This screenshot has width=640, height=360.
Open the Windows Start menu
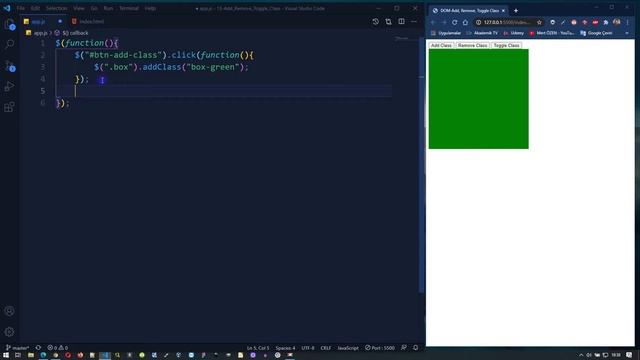tap(6, 356)
